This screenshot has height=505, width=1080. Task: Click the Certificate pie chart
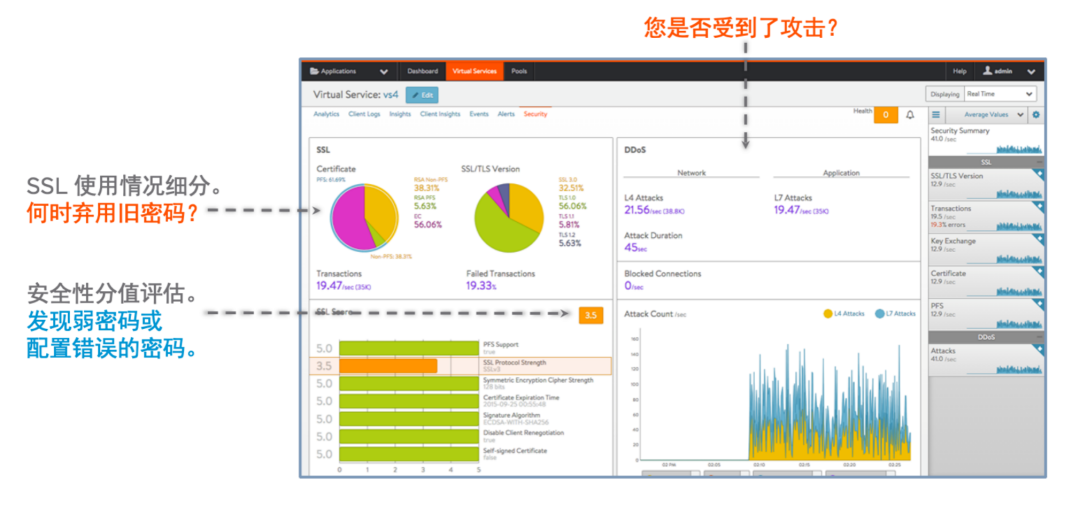click(x=364, y=217)
